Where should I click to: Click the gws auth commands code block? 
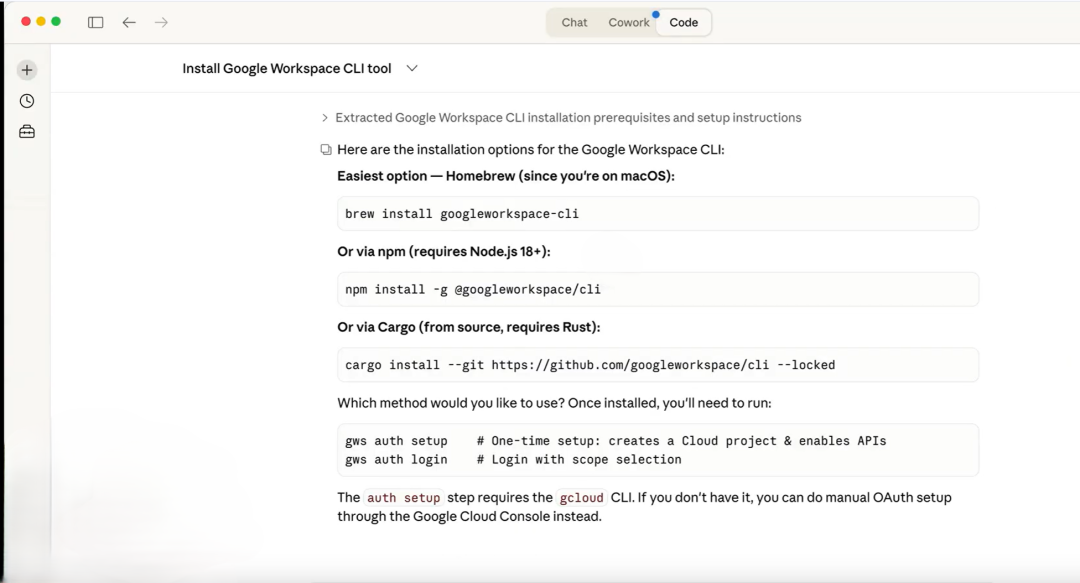point(657,450)
